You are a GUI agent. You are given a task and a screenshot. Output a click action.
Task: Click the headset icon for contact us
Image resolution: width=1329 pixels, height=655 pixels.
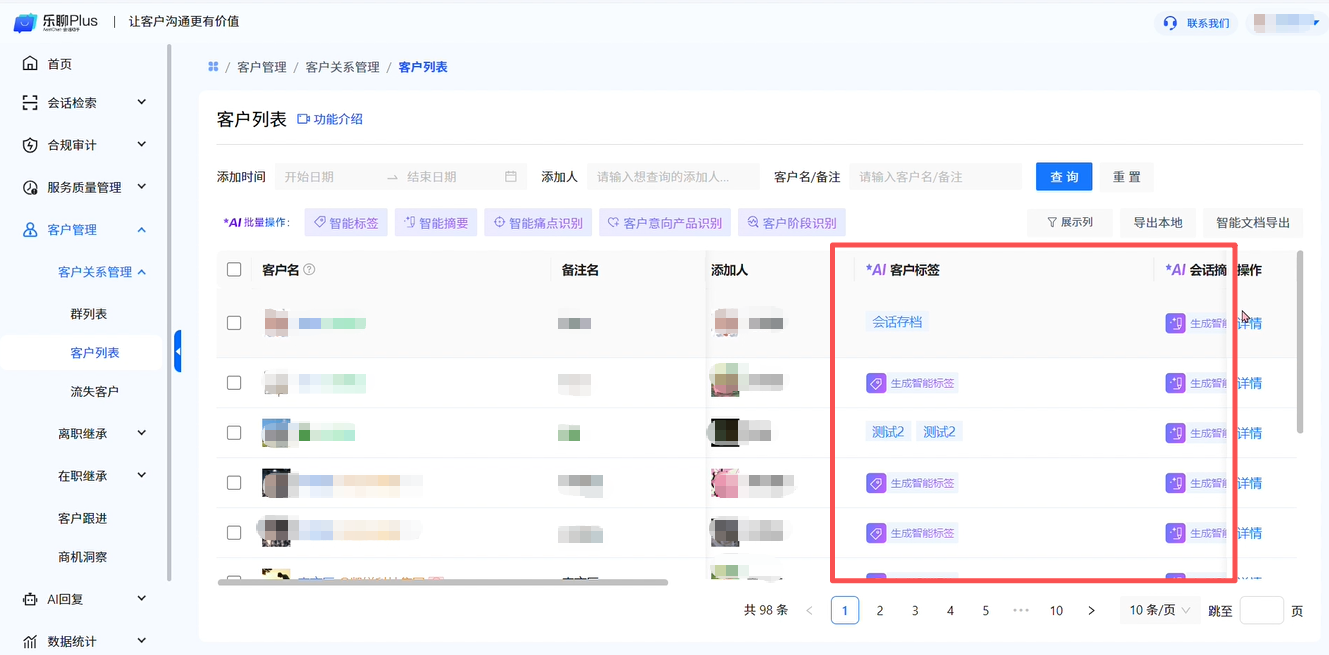1170,23
